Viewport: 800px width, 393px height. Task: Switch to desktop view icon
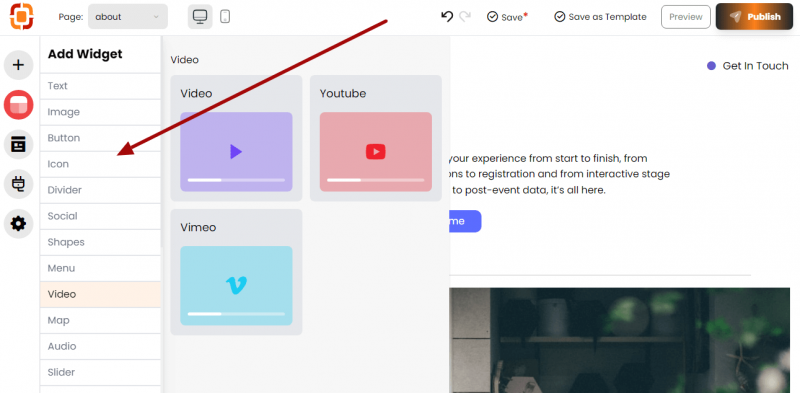200,16
